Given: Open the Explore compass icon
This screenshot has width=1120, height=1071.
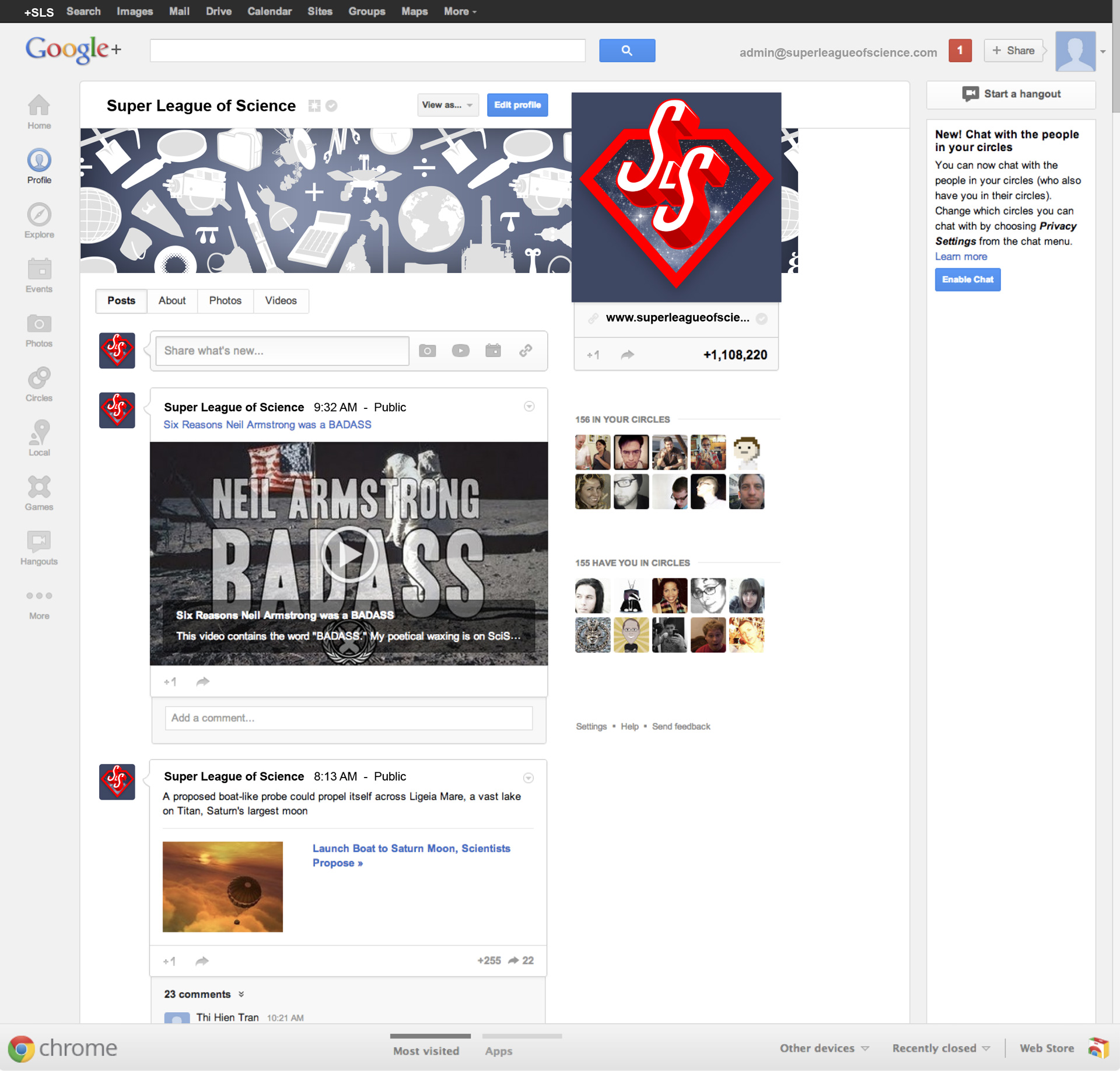Looking at the screenshot, I should click(39, 220).
